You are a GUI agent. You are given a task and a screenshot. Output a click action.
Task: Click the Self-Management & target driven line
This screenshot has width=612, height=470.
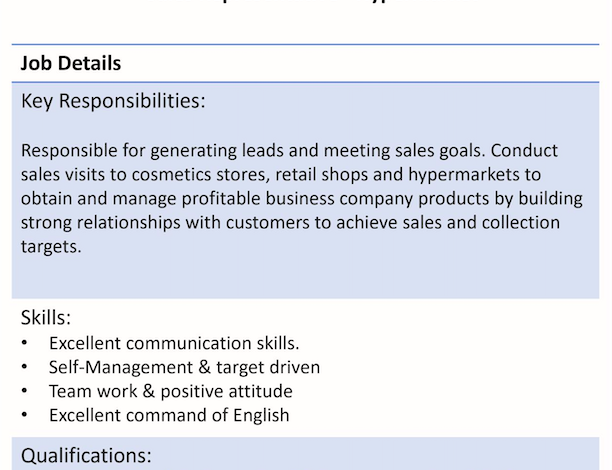[x=184, y=367]
